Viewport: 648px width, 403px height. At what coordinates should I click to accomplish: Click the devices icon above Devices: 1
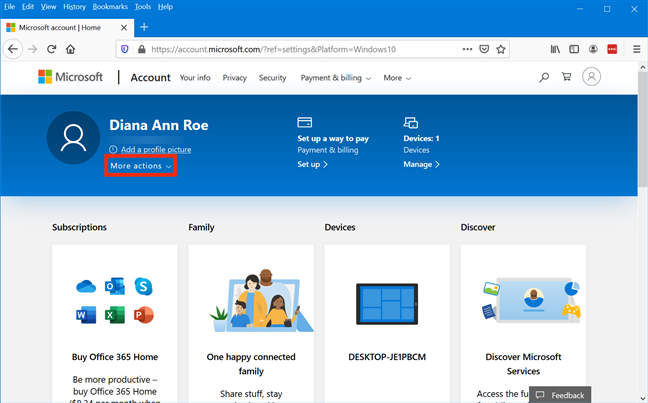click(410, 122)
